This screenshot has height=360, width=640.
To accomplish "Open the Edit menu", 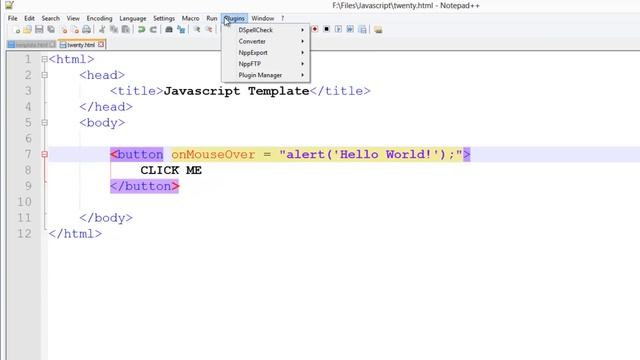I will [29, 18].
